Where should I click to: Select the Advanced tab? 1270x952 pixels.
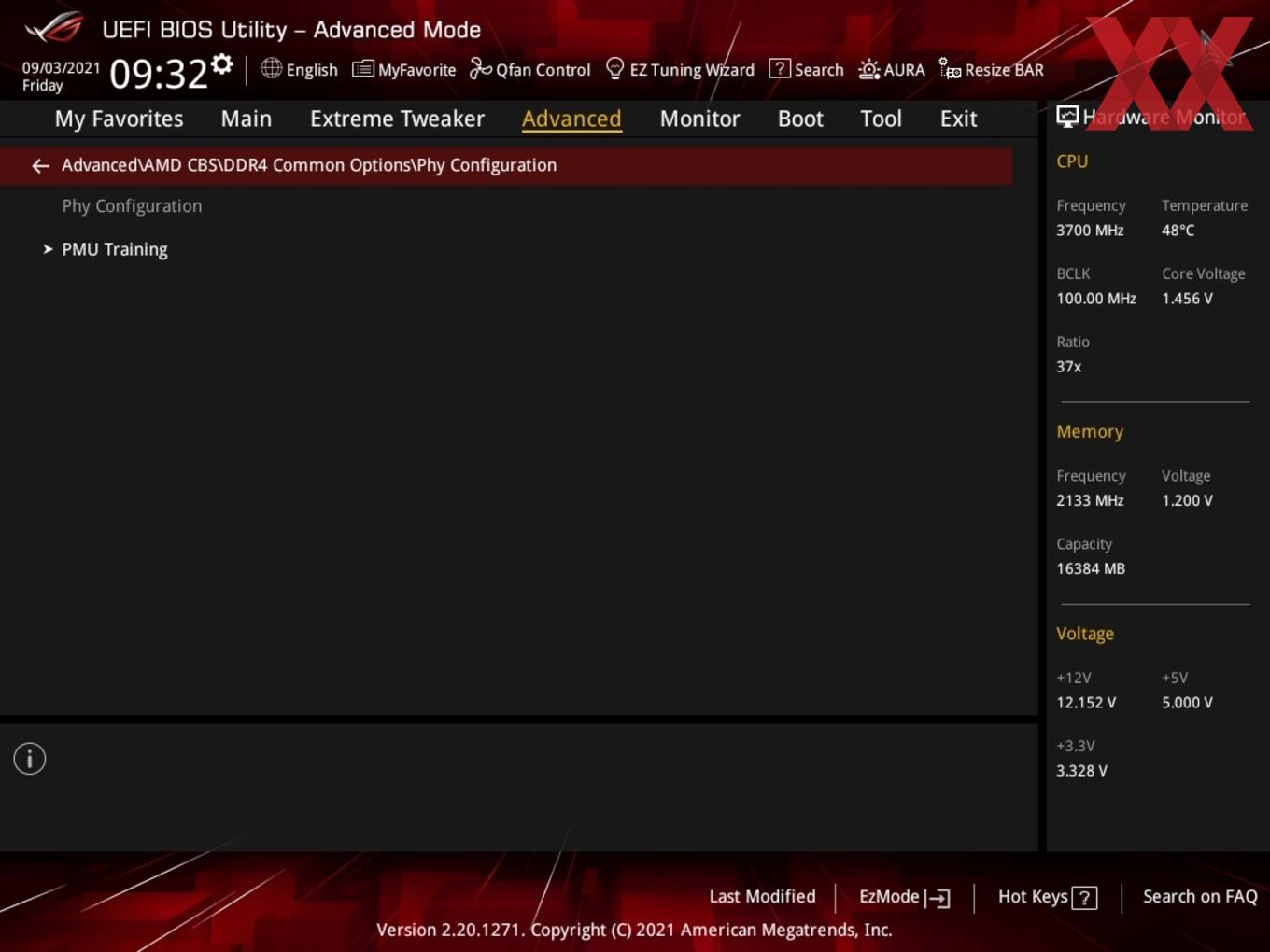[571, 119]
